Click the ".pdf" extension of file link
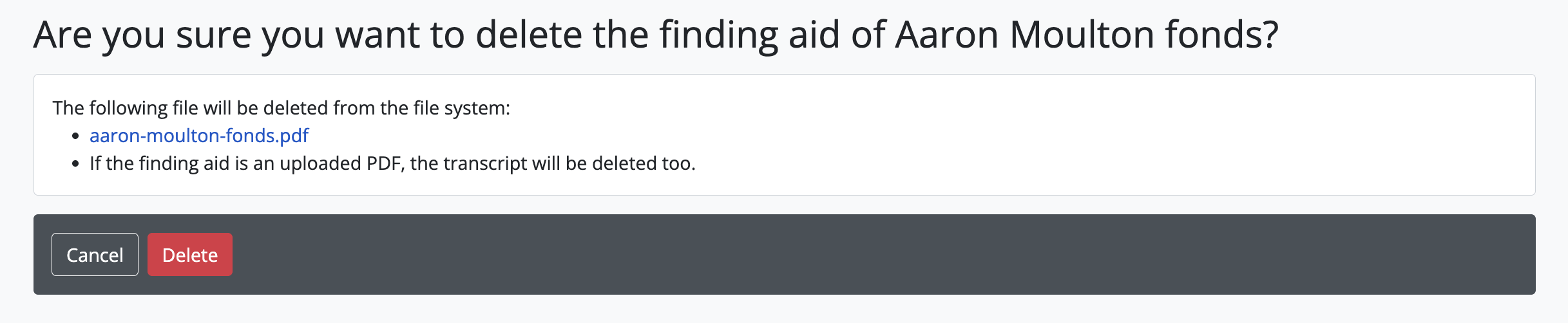Viewport: 1568px width, 323px height. pos(294,136)
